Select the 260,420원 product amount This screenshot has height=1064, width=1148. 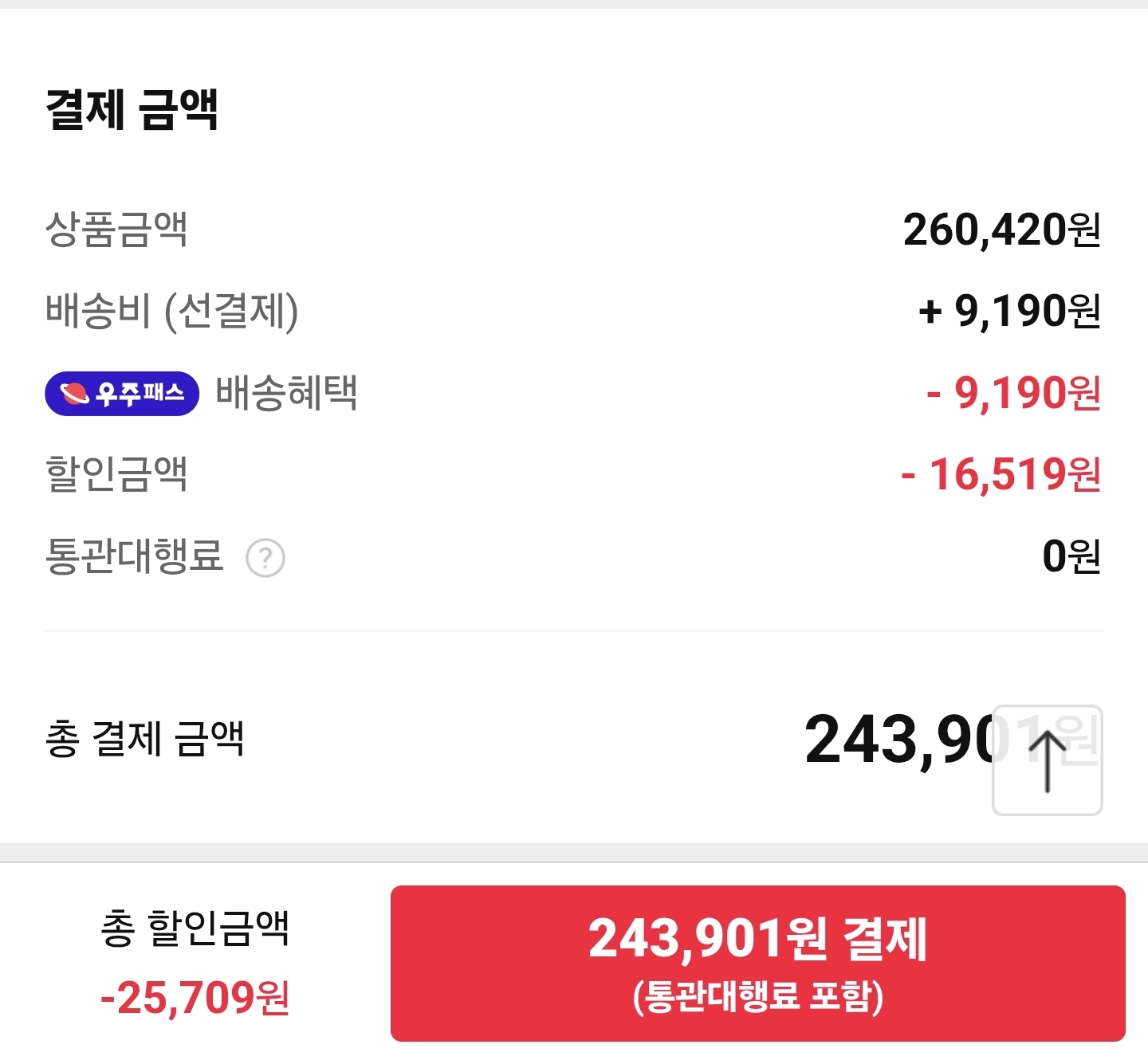1001,230
